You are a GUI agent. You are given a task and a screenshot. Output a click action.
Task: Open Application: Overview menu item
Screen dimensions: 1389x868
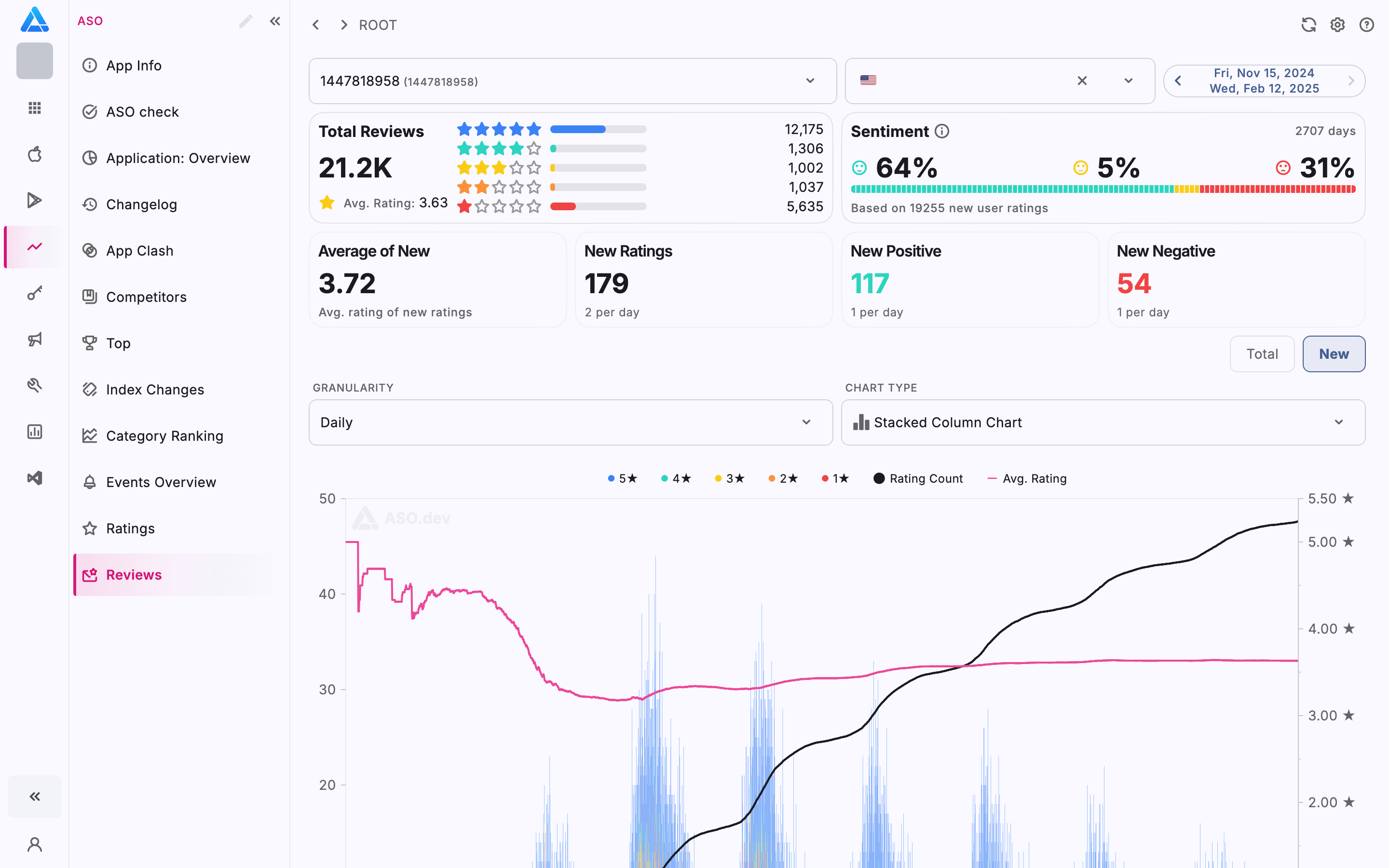[178, 158]
